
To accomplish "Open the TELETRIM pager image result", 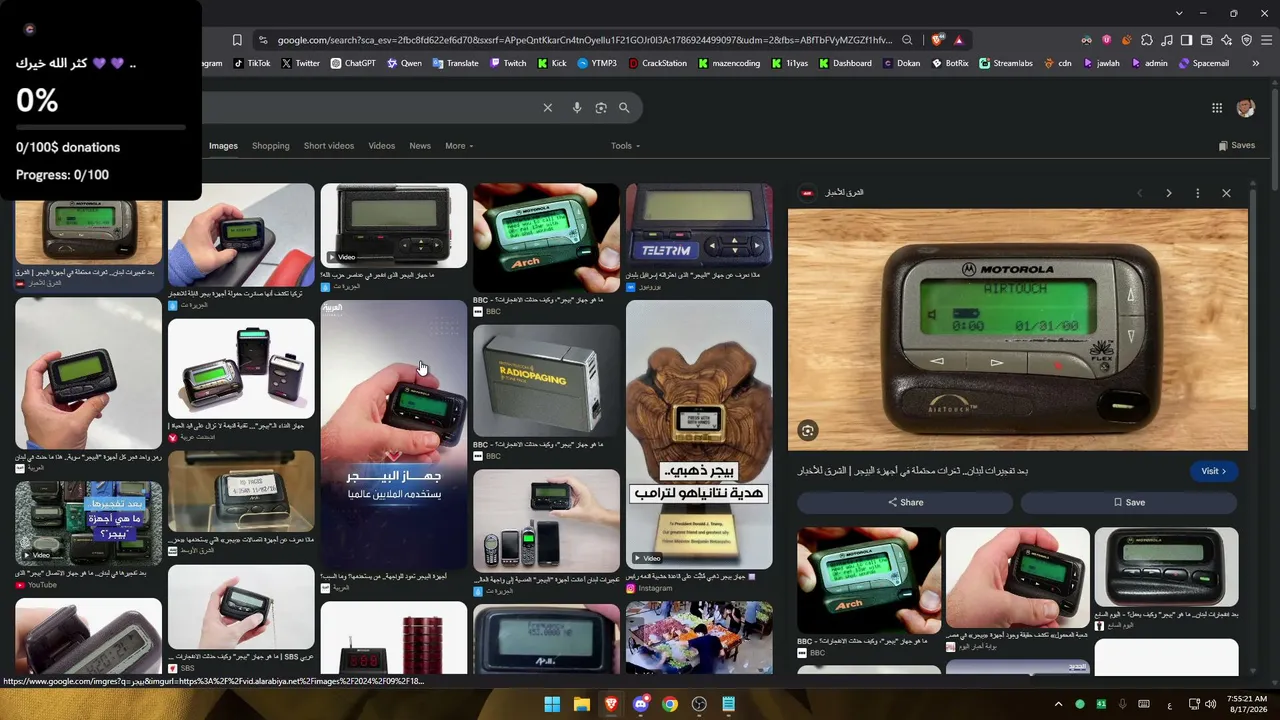I will (x=699, y=226).
